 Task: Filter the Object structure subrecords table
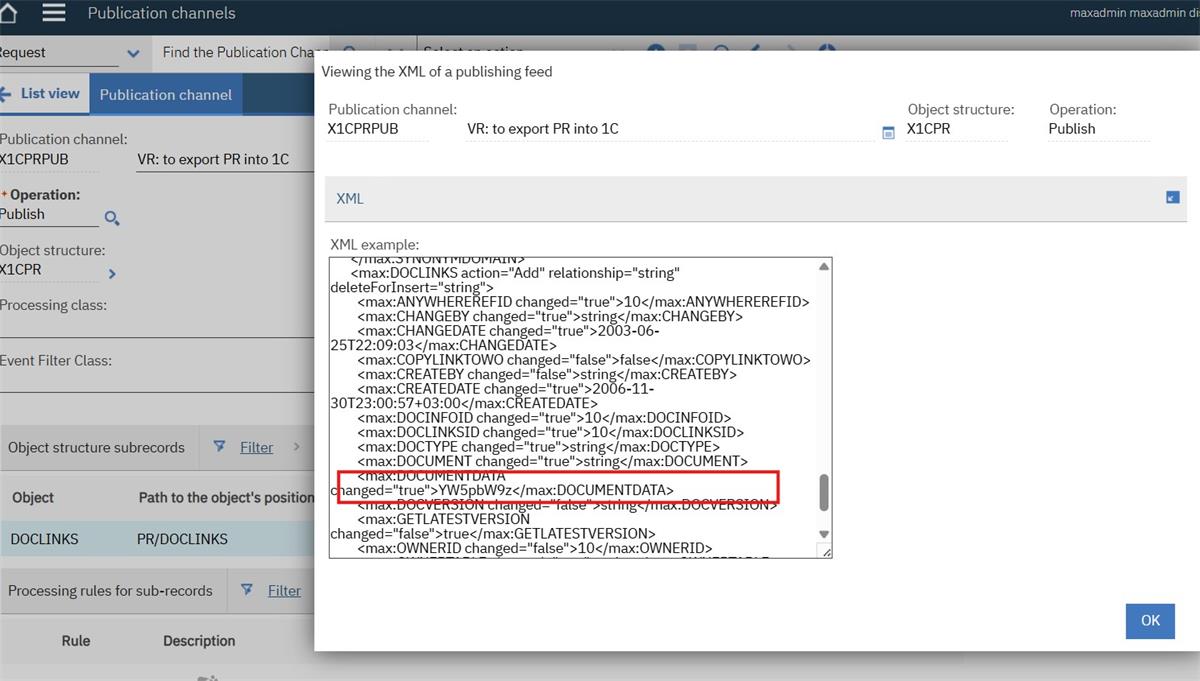pos(256,447)
